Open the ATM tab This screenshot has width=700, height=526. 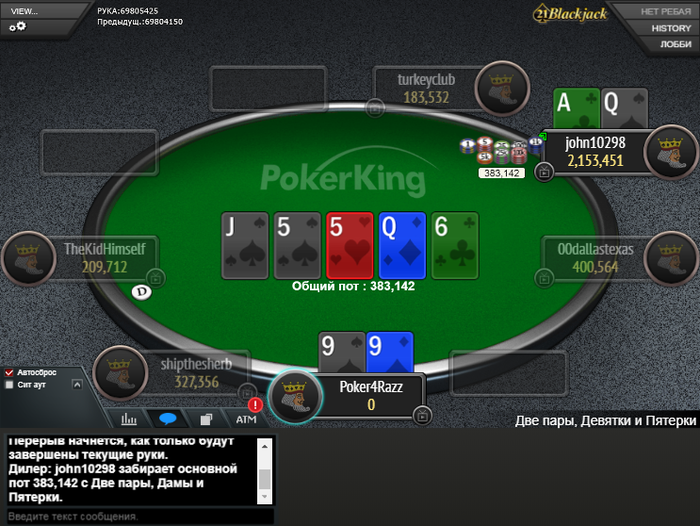point(246,419)
